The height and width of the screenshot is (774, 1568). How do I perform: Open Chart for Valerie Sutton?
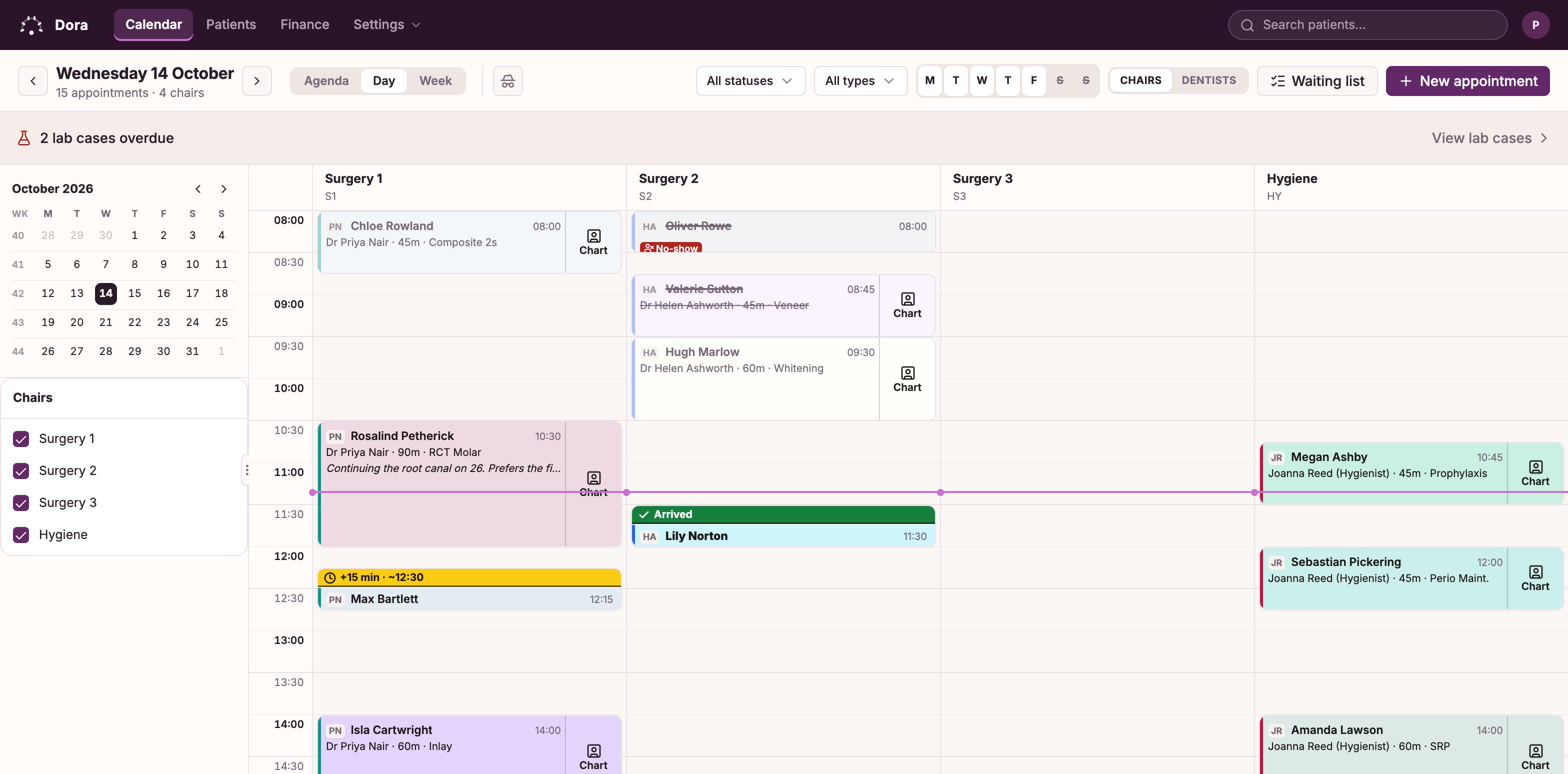click(907, 305)
